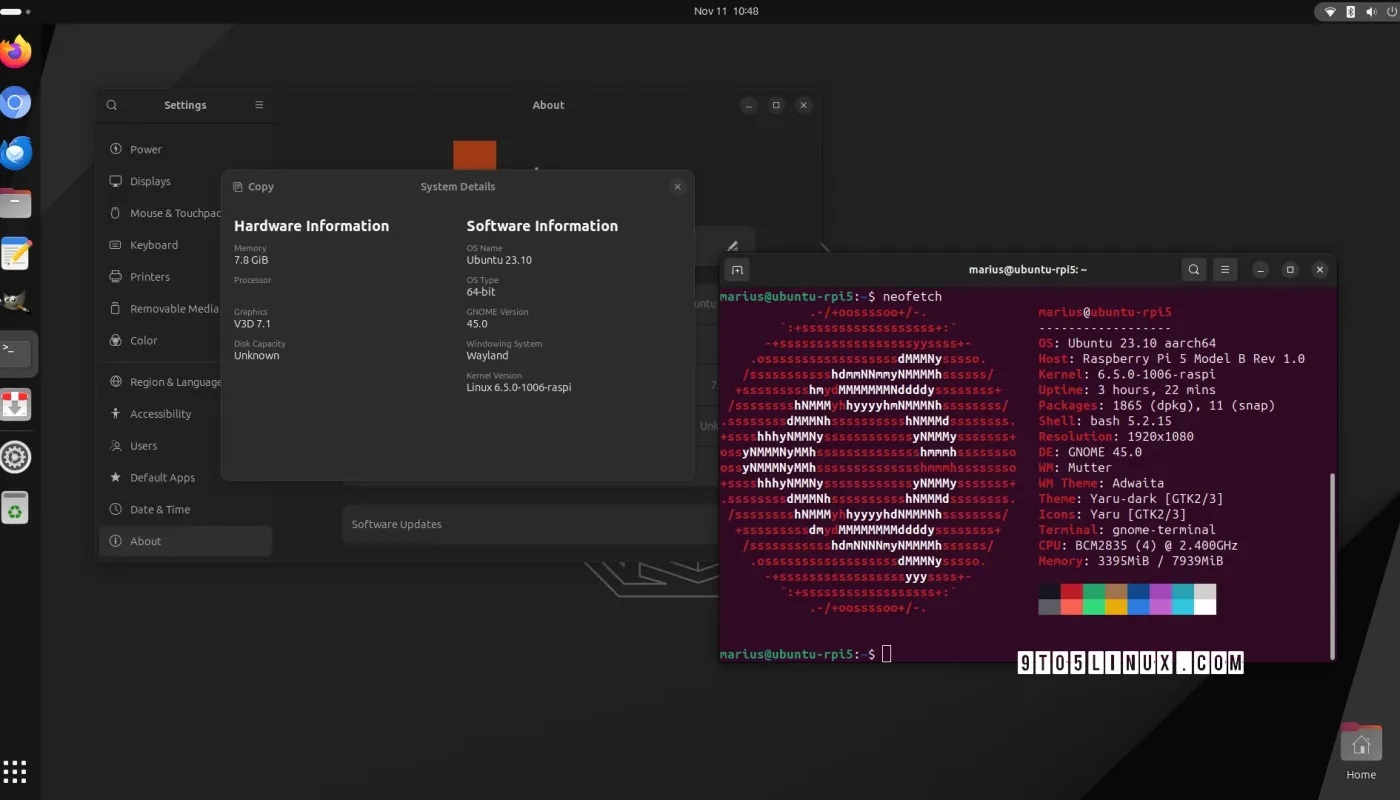The height and width of the screenshot is (800, 1400).
Task: Select About in Settings sidebar
Action: click(x=186, y=541)
